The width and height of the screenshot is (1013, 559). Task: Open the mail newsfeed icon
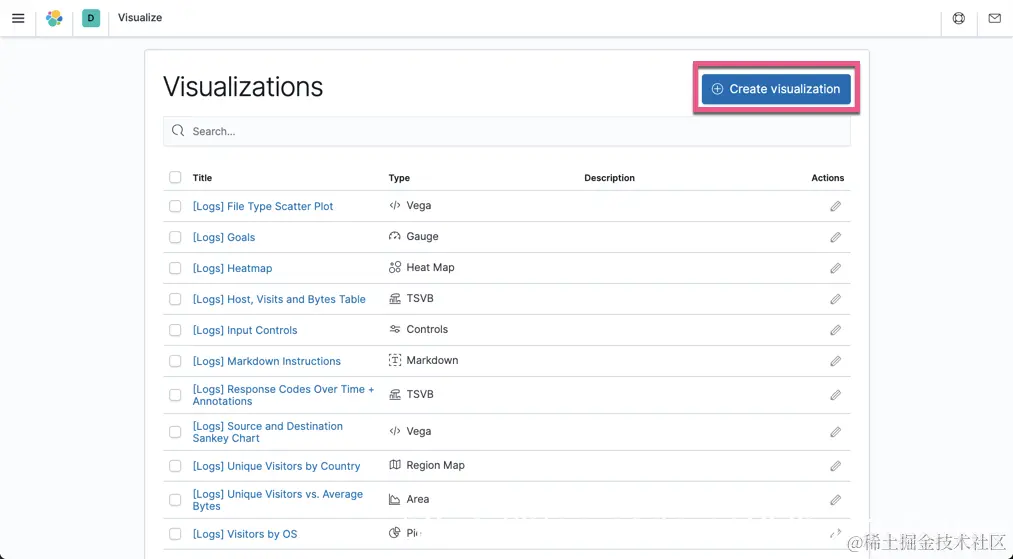click(x=995, y=18)
